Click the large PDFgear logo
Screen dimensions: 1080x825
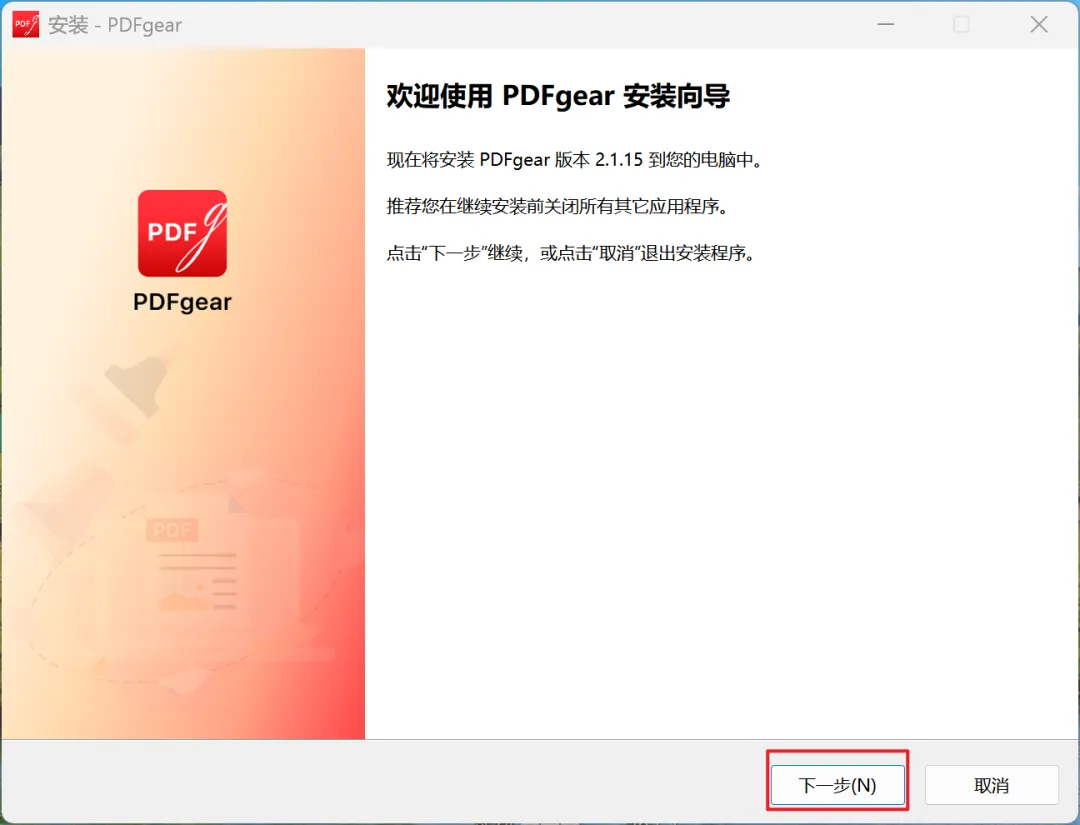click(183, 233)
